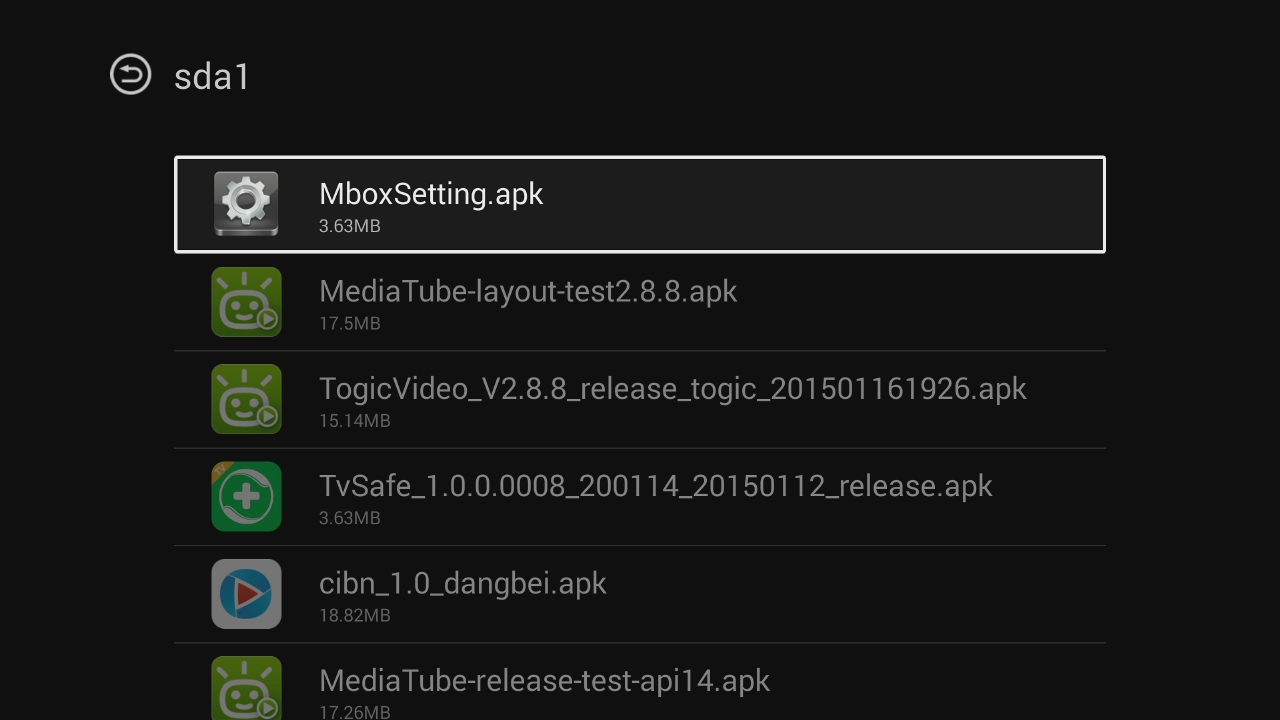Click the sda1 folder title
This screenshot has height=720, width=1280.
pos(211,77)
